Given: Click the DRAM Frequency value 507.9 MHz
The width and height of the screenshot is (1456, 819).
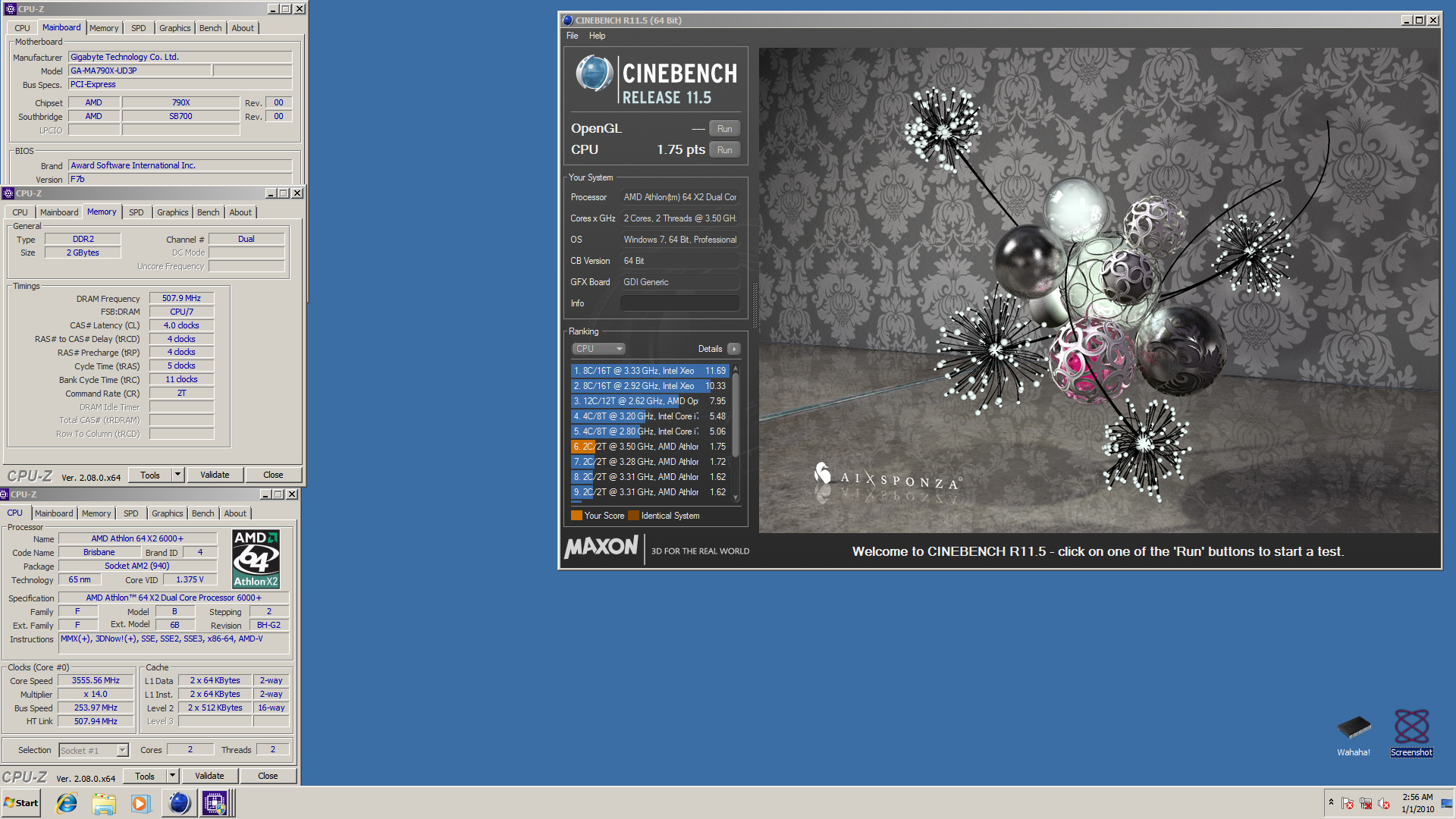Looking at the screenshot, I should pos(181,298).
